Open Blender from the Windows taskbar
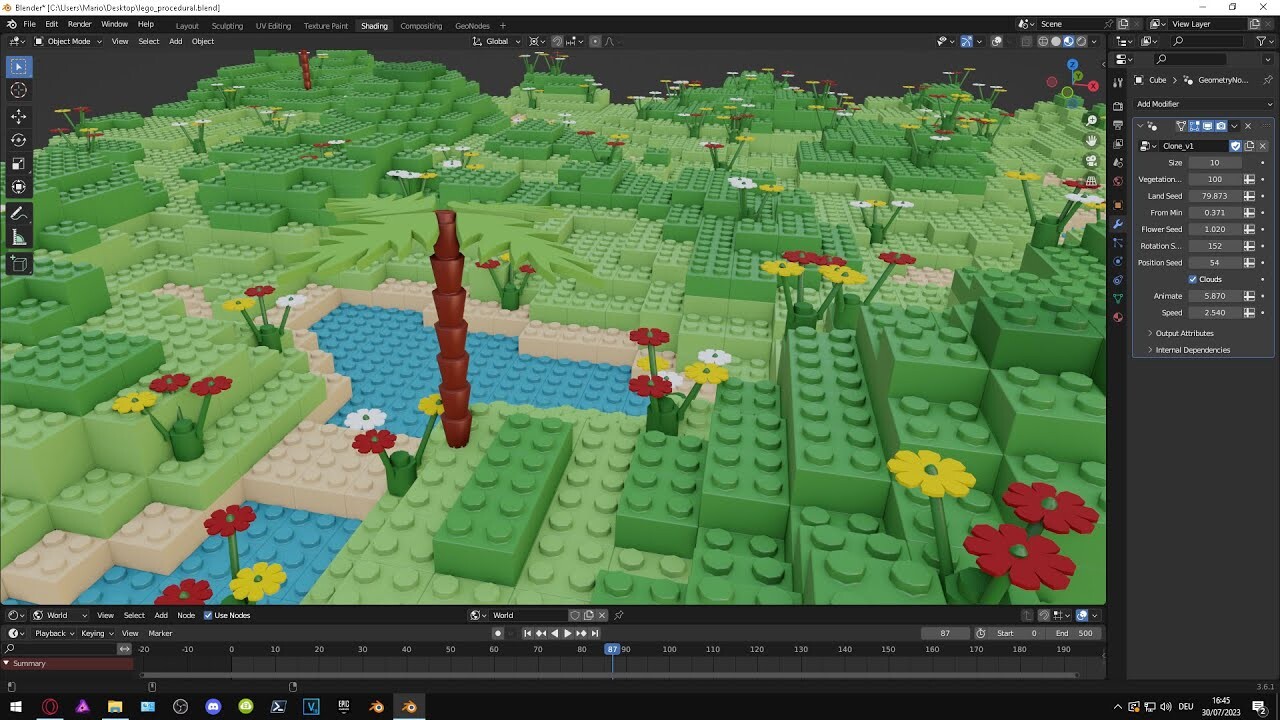This screenshot has width=1280, height=720. coord(409,707)
